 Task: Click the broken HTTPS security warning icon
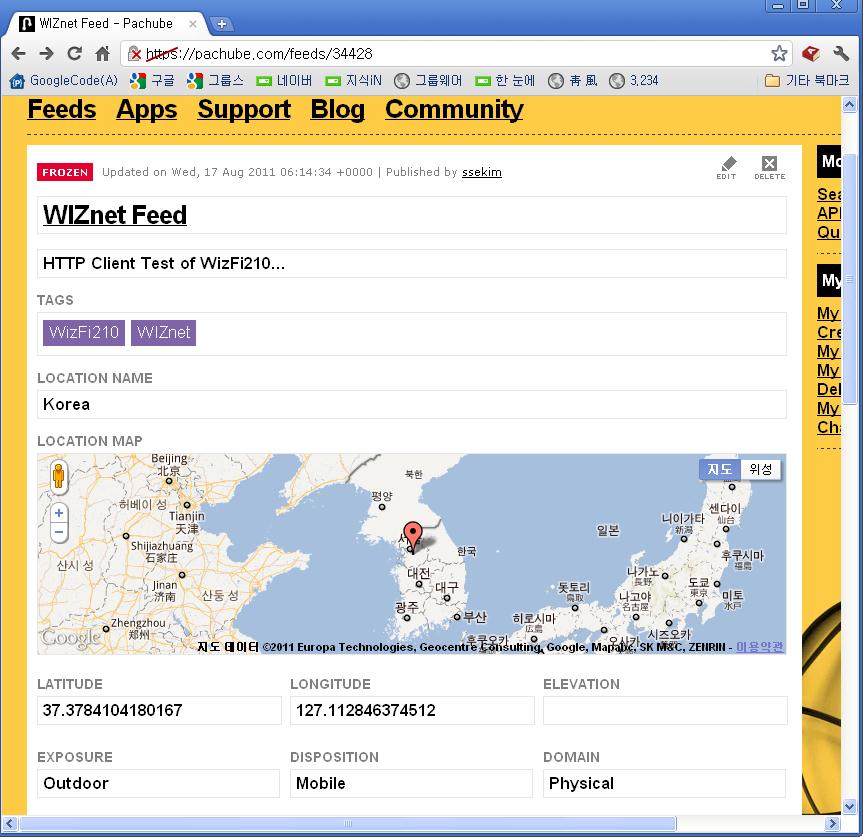134,53
